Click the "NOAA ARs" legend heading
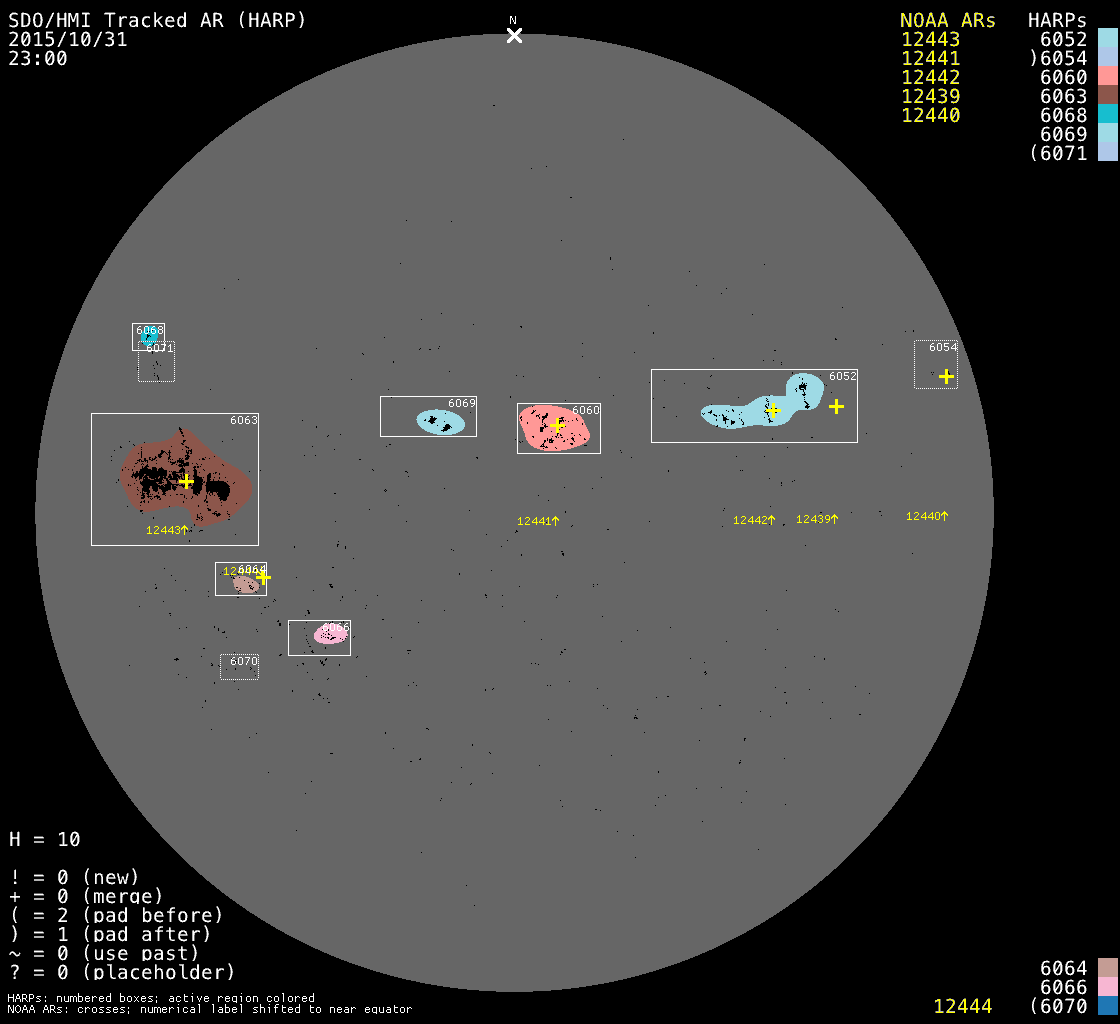 click(x=947, y=21)
